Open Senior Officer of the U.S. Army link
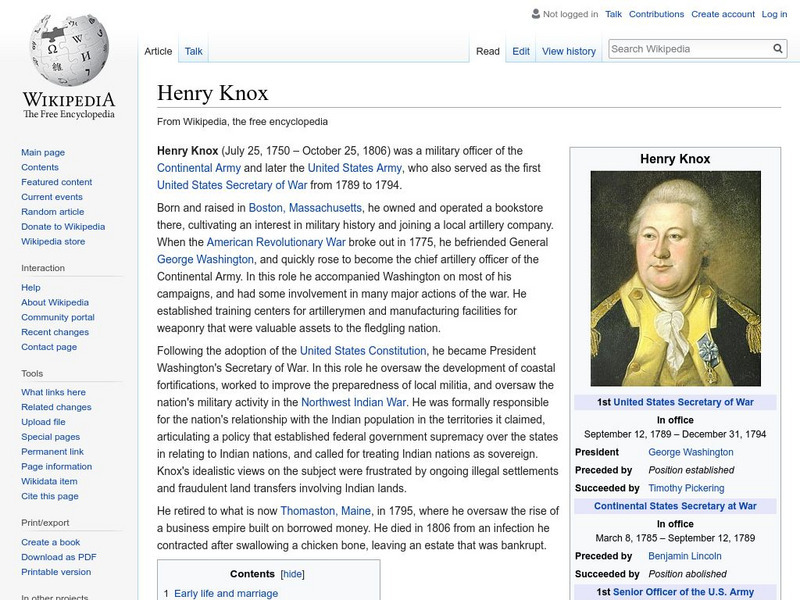 pos(683,592)
